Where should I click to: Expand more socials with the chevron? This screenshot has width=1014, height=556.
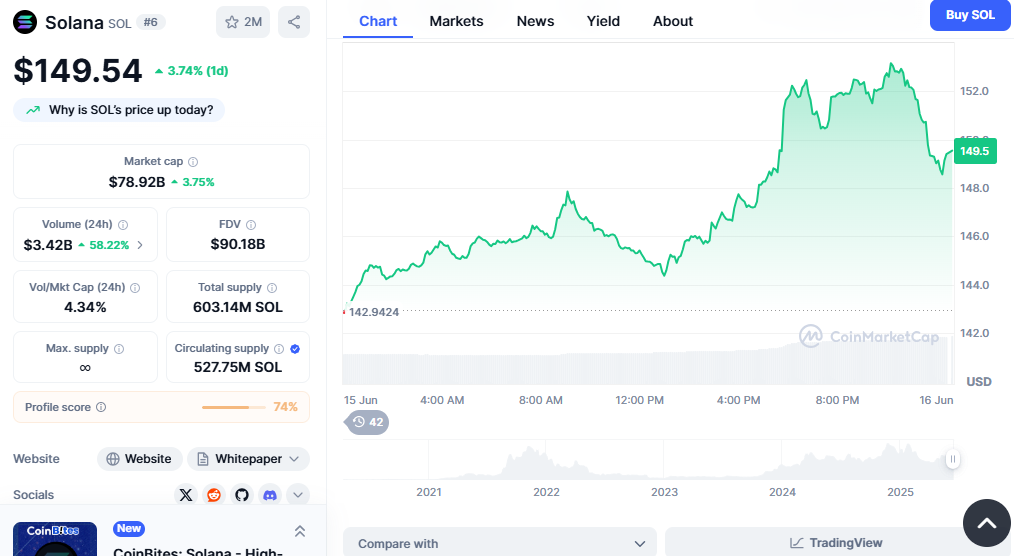point(297,494)
